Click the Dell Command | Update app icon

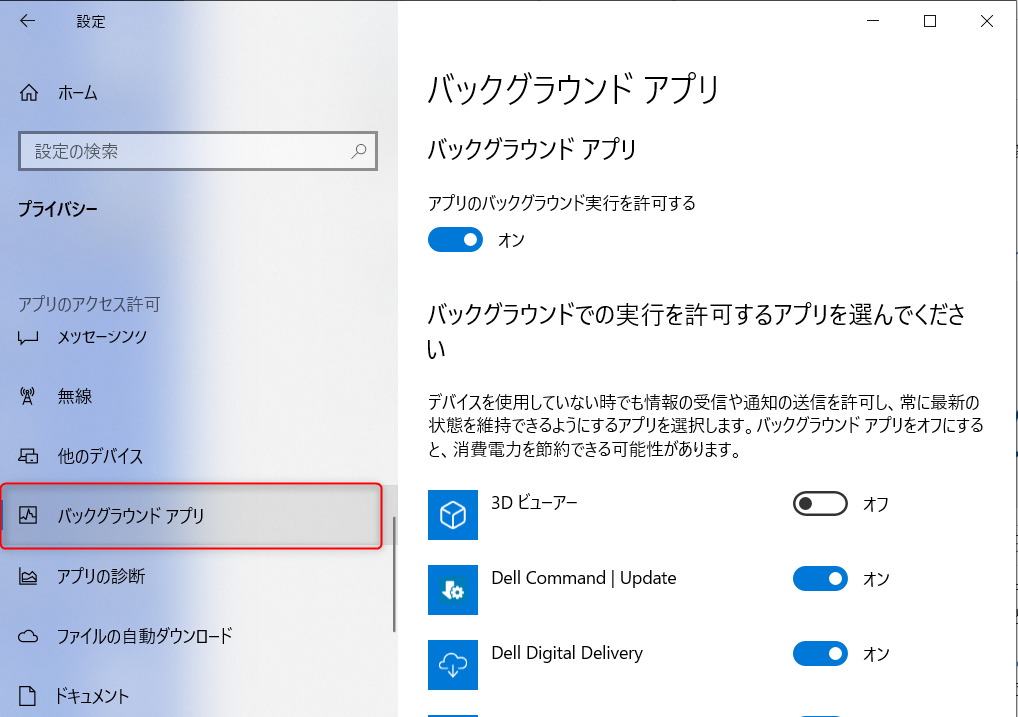click(453, 590)
